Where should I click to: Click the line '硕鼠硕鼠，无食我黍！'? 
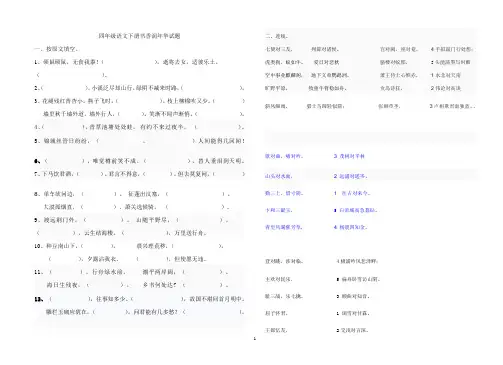click(x=71, y=62)
